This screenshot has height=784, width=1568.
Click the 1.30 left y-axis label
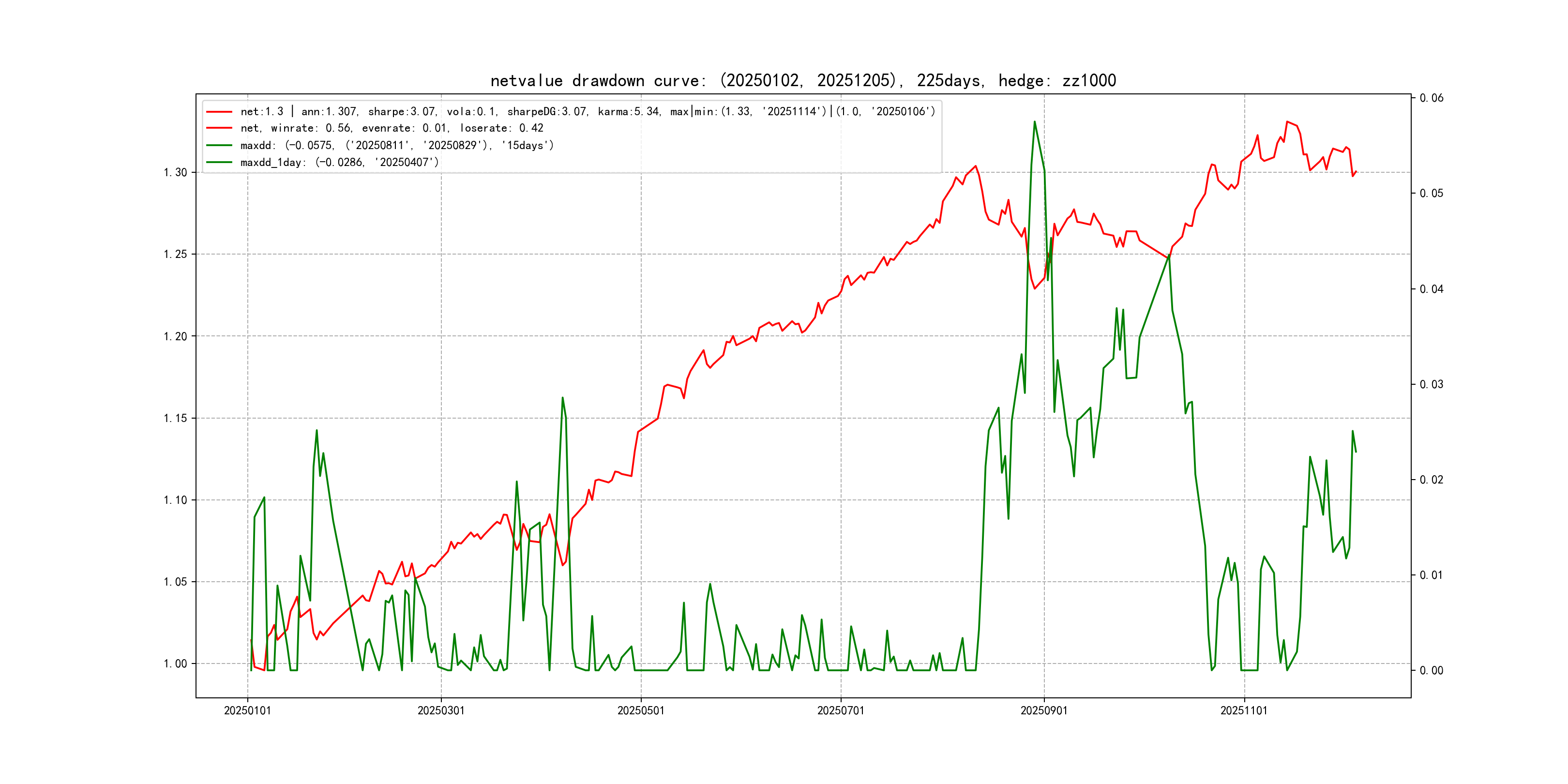click(175, 172)
